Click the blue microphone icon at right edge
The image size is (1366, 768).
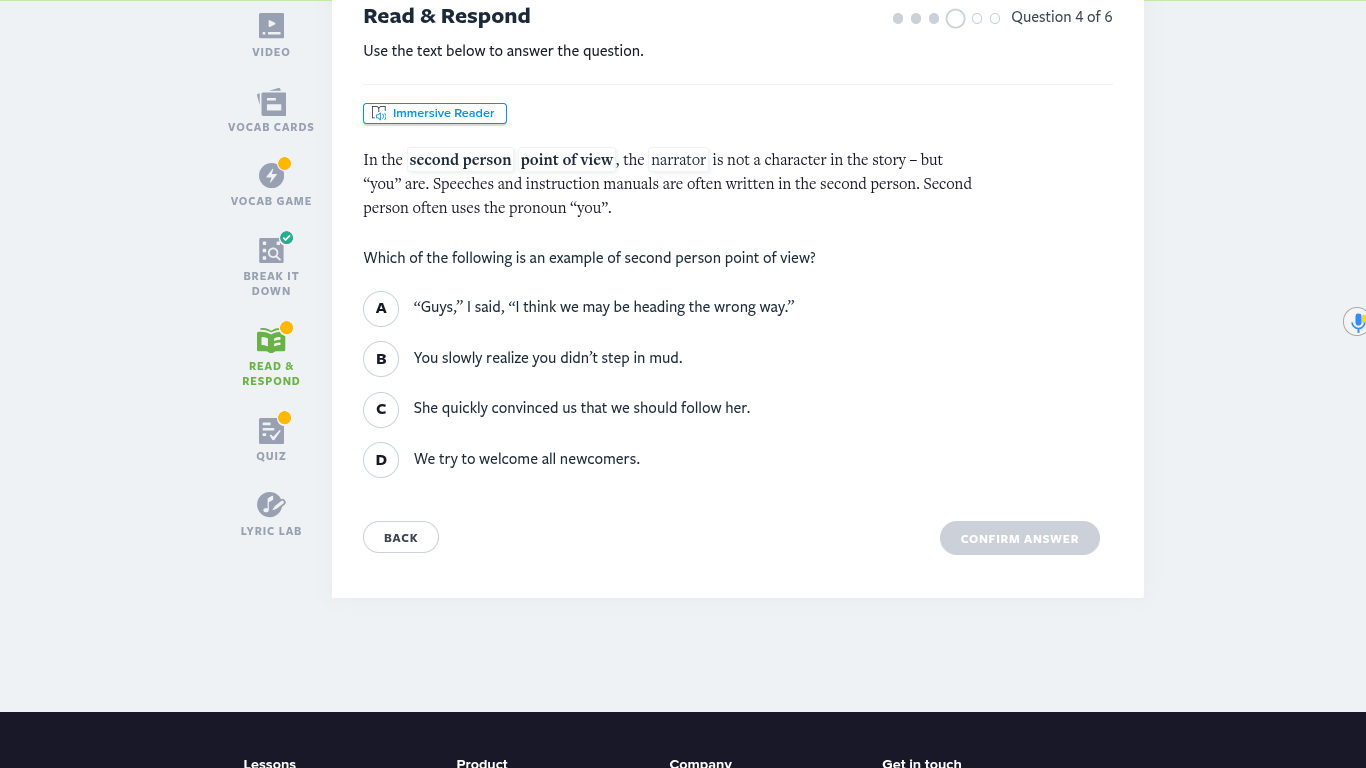click(1357, 322)
